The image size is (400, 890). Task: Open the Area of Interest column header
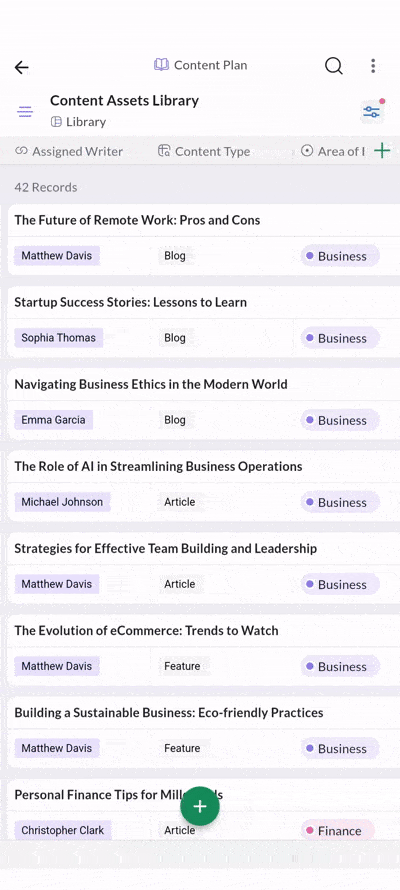(333, 151)
